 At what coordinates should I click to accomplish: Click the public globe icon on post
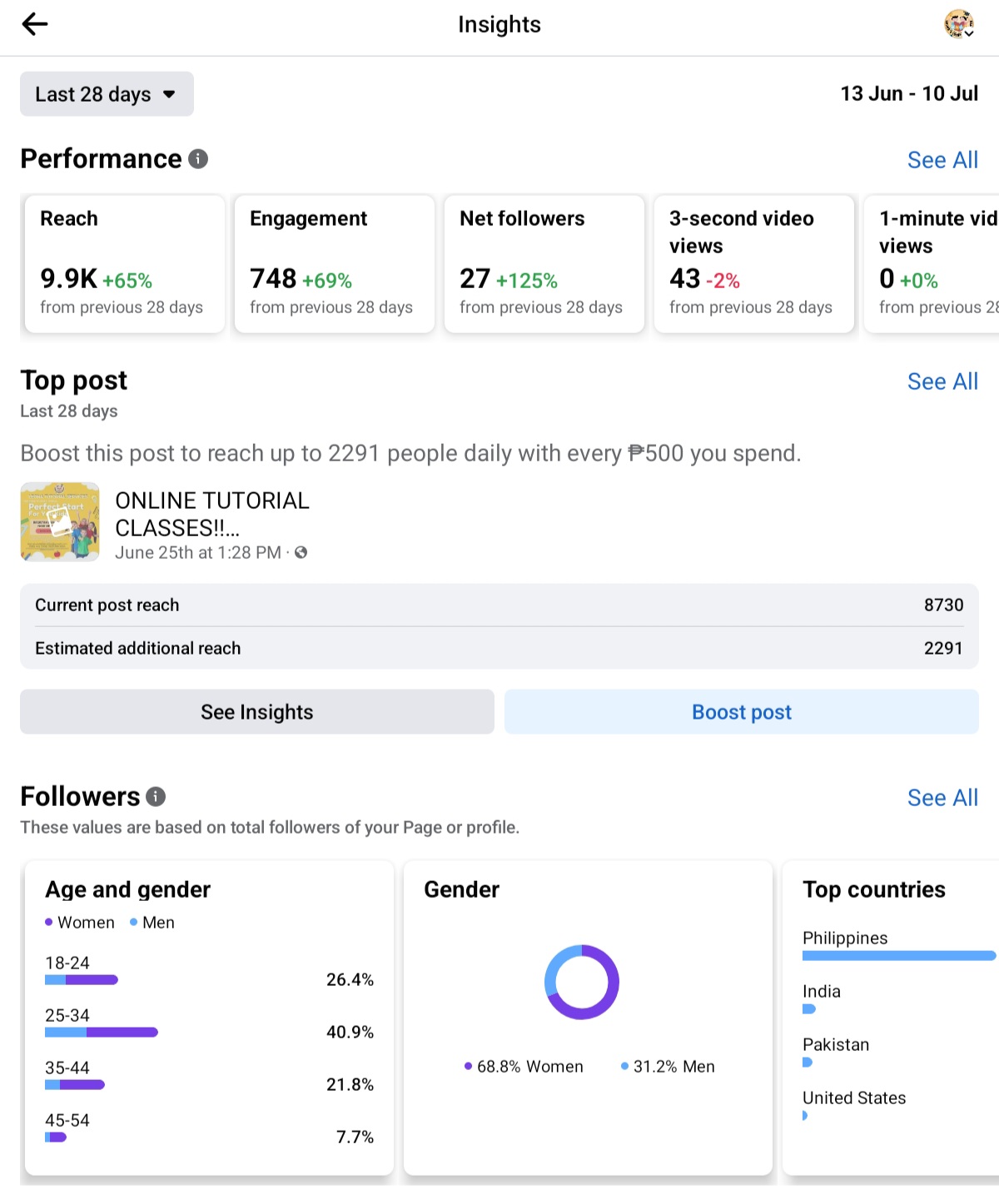pos(301,552)
